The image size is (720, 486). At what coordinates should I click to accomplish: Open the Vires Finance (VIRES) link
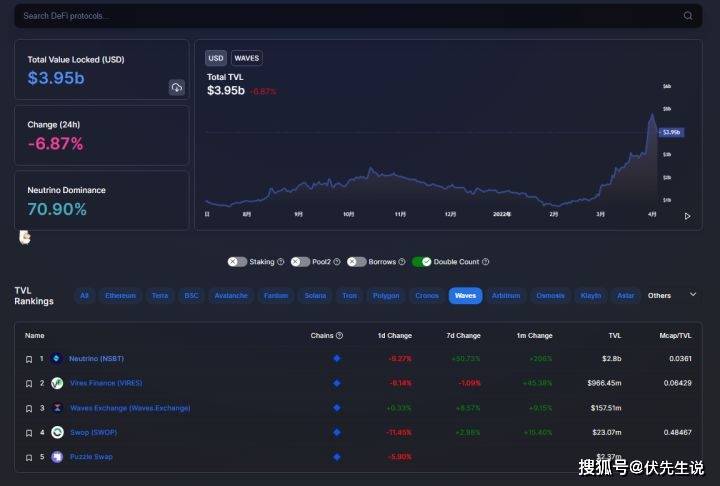point(106,383)
